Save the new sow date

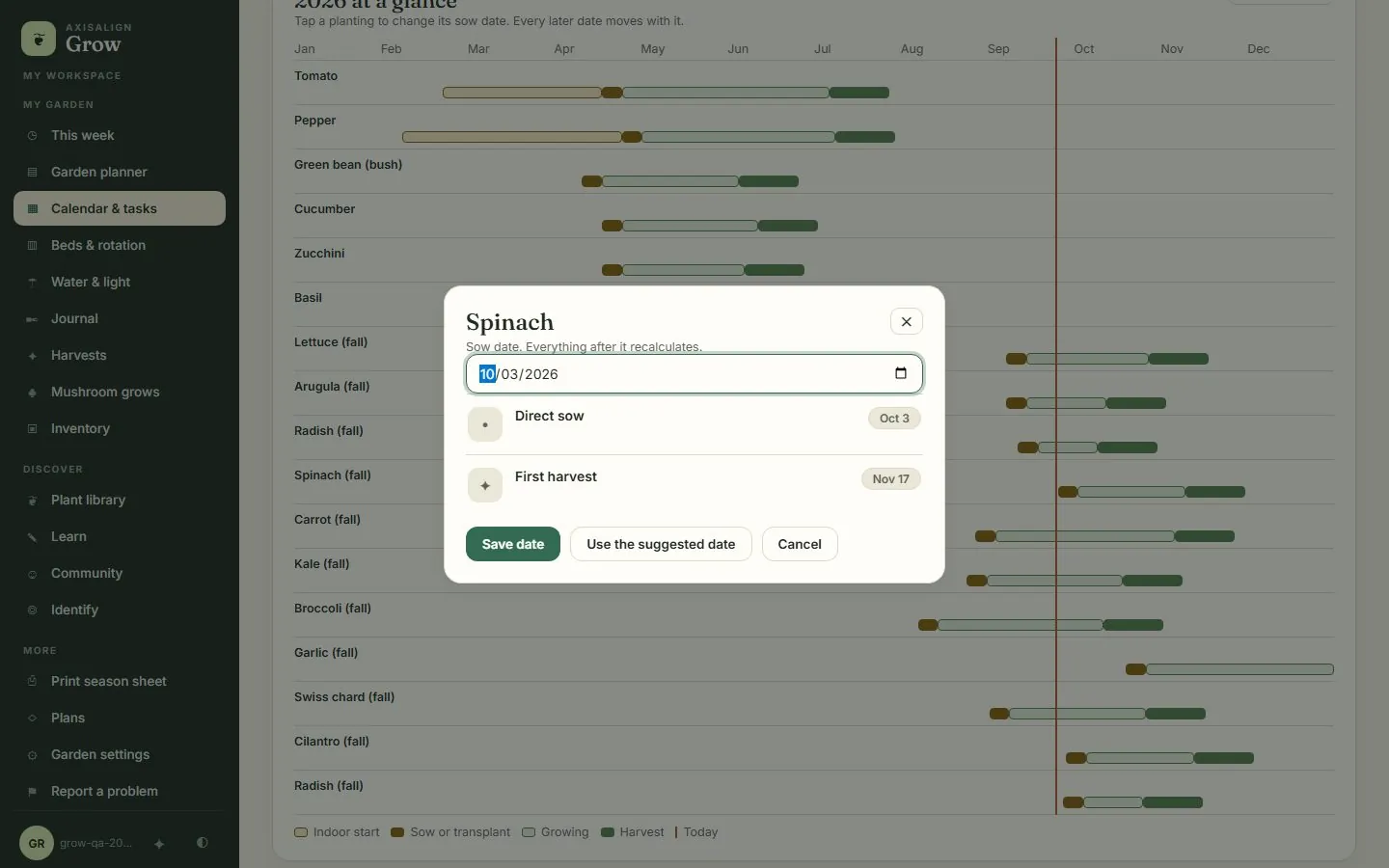513,544
